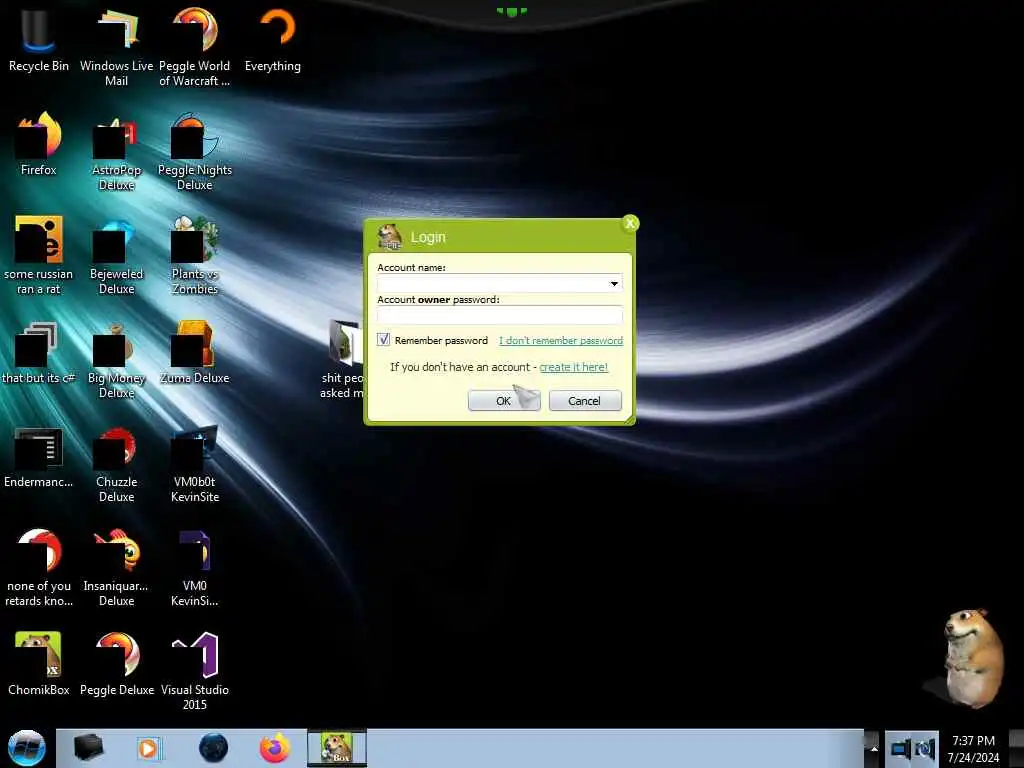The width and height of the screenshot is (1024, 768).
Task: Click ChomikBox taskbar button
Action: (x=337, y=748)
